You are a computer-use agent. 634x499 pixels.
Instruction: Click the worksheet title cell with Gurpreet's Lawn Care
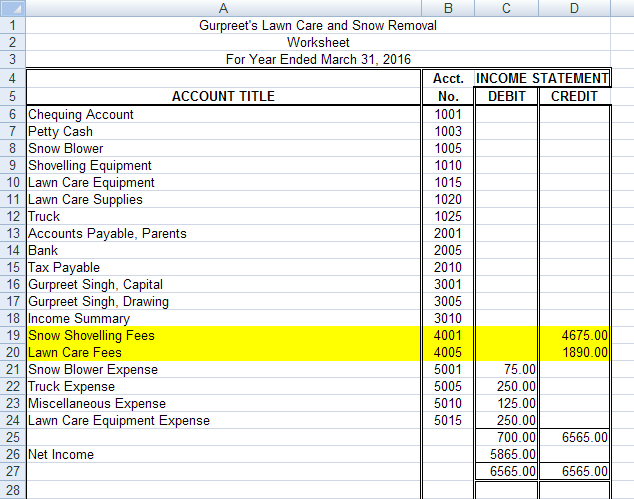[318, 26]
